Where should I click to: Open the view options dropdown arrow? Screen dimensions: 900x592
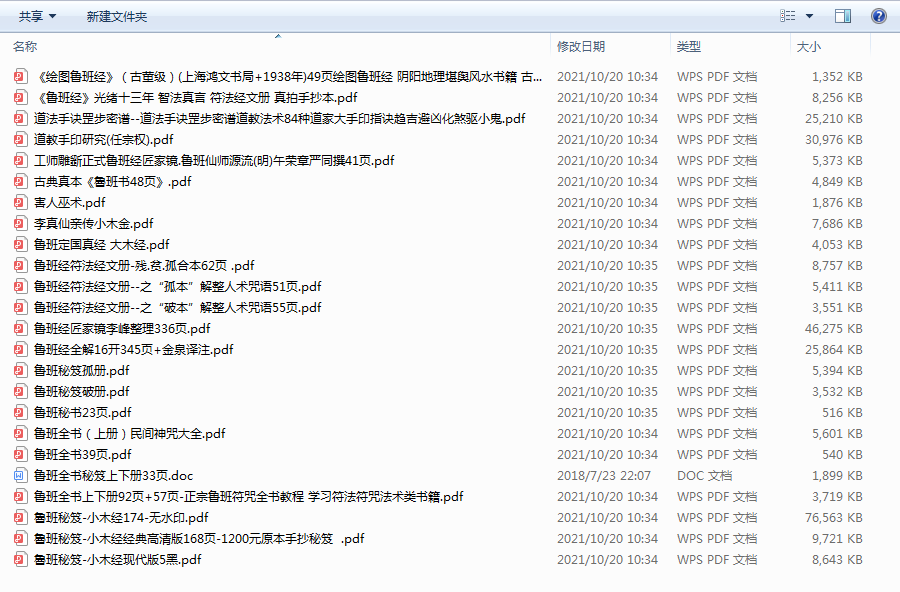coord(810,15)
